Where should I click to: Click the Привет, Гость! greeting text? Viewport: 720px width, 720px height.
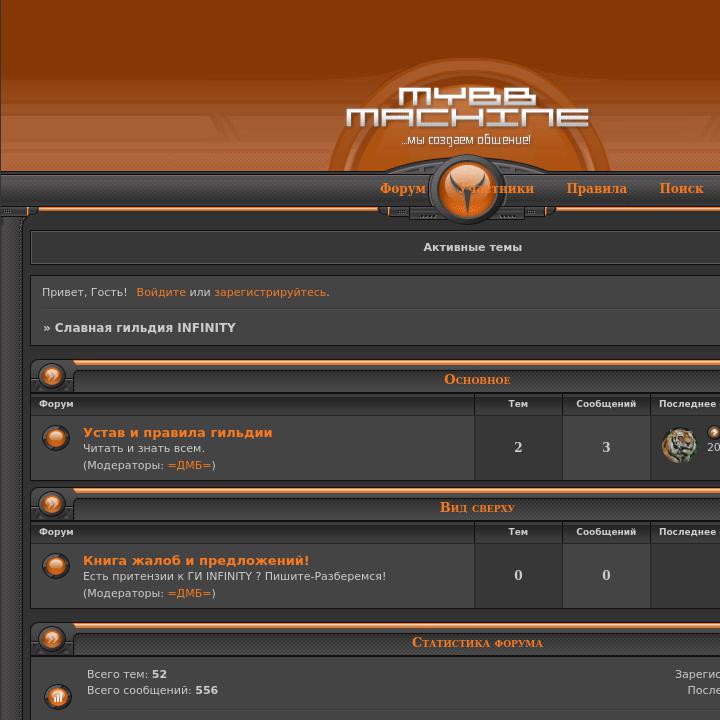point(84,292)
